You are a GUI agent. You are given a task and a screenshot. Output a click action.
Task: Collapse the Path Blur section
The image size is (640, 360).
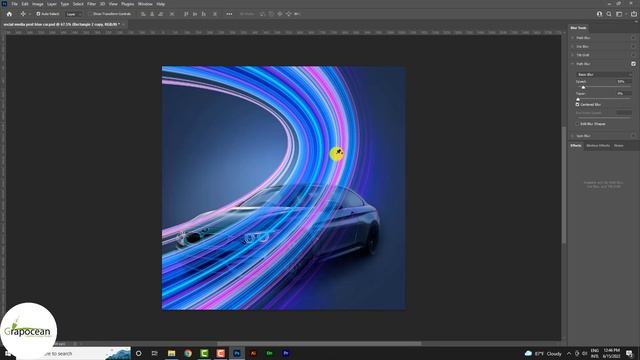point(573,64)
